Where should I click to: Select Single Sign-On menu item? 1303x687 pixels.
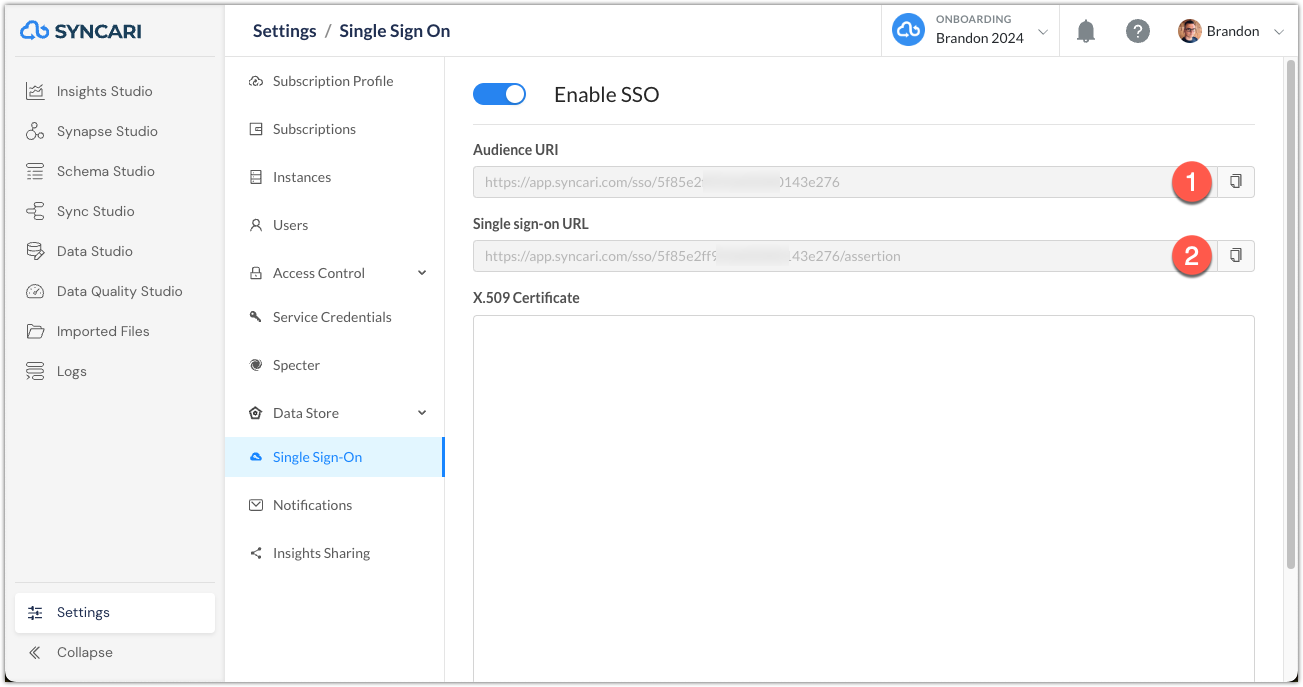pyautogui.click(x=334, y=457)
